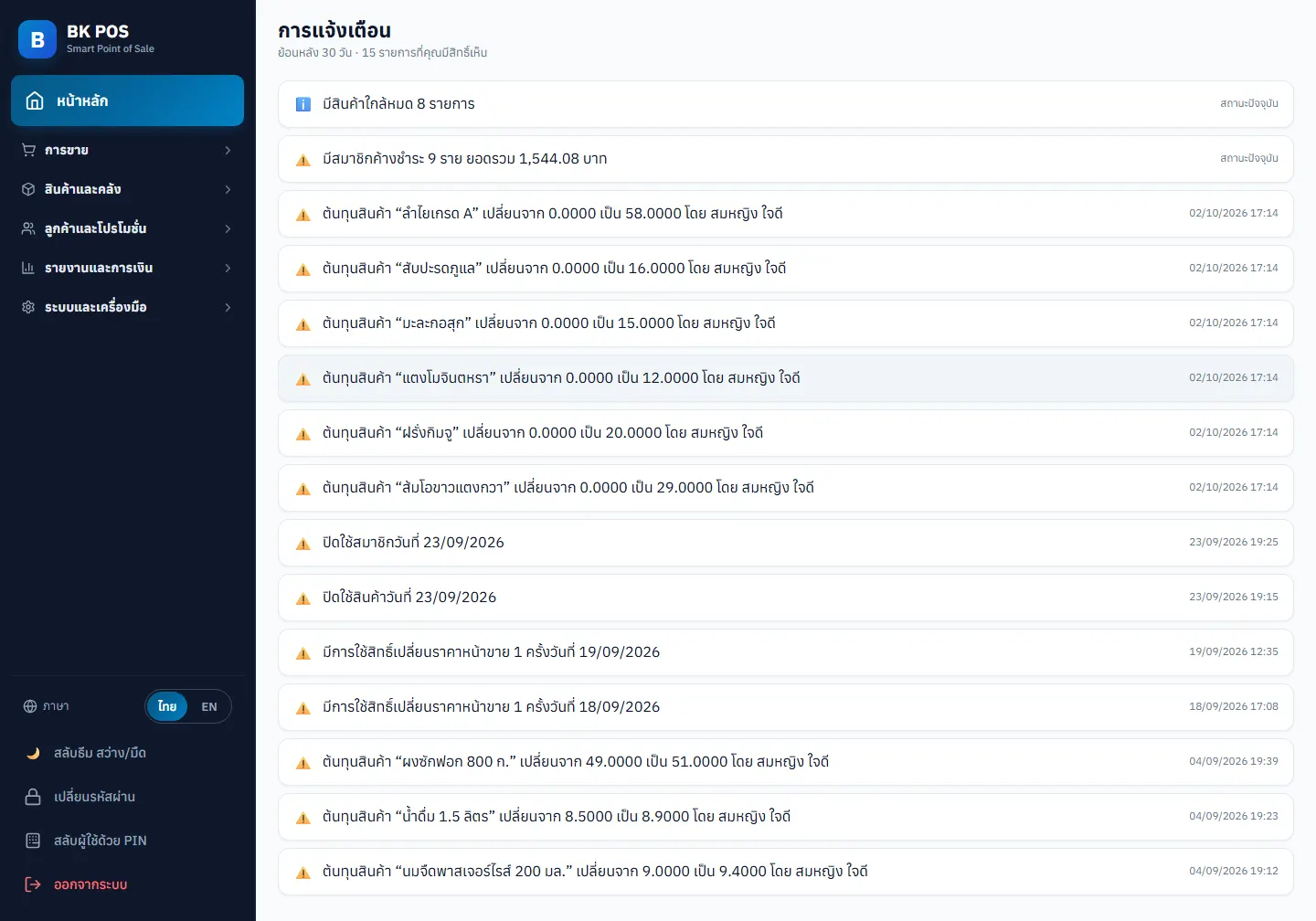This screenshot has width=1316, height=921.
Task: Open the แตงโมจินตหรา cost change notification
Action: click(786, 378)
